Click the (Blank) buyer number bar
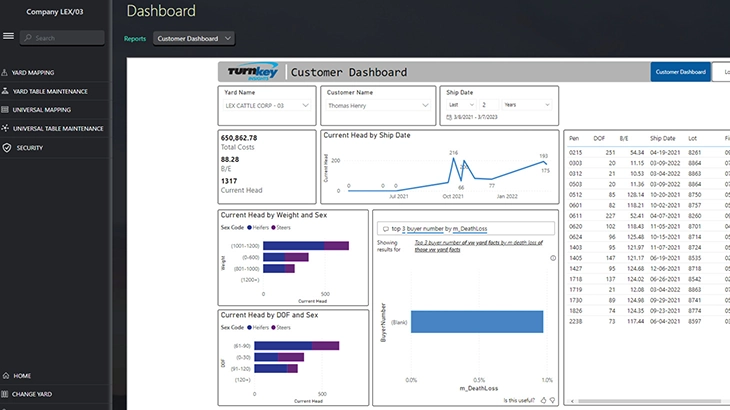Viewport: 730px width, 410px height. [x=477, y=322]
